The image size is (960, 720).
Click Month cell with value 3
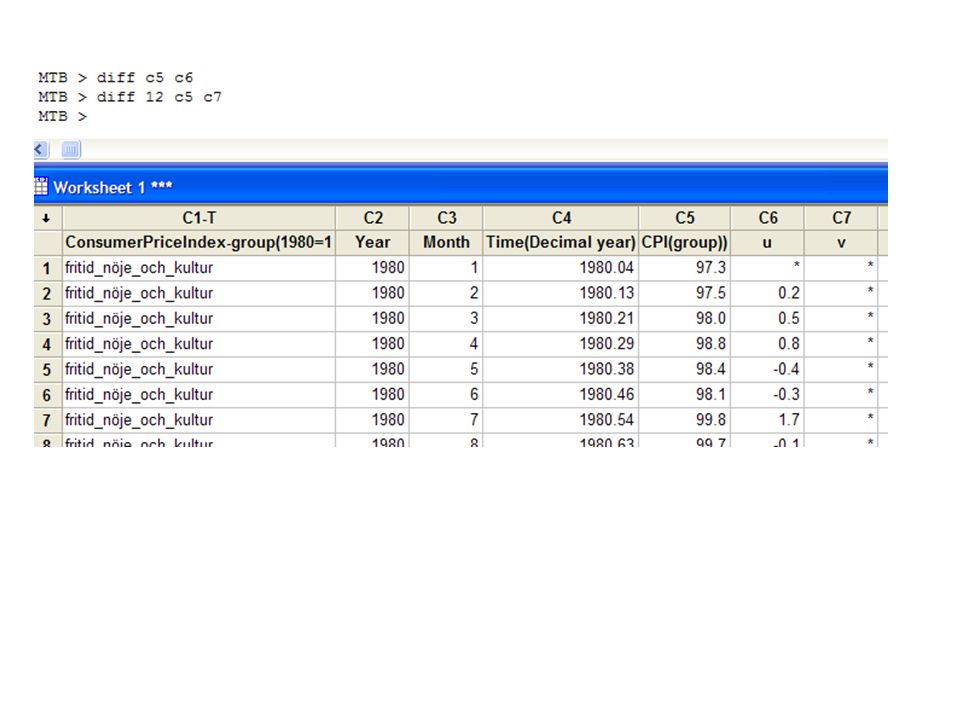(x=446, y=319)
